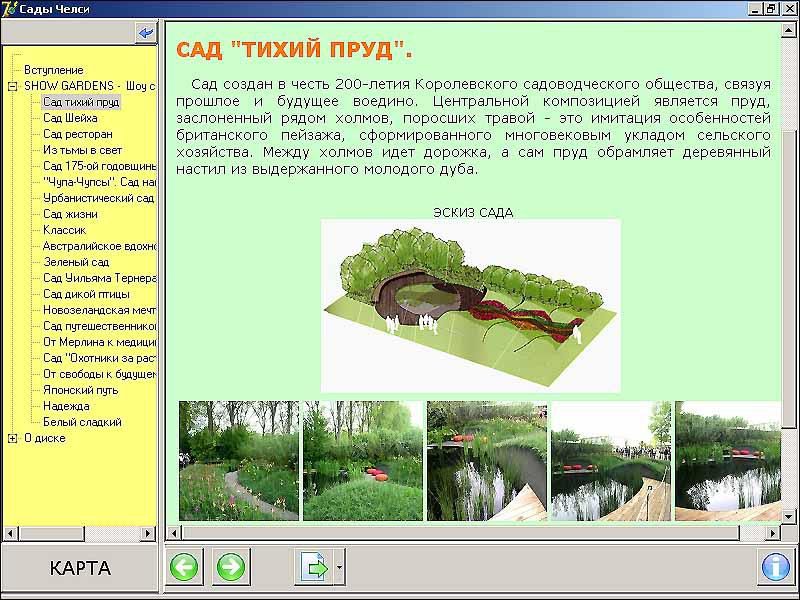The height and width of the screenshot is (600, 800).
Task: Click first garden photo with winding path
Action: pyautogui.click(x=239, y=460)
